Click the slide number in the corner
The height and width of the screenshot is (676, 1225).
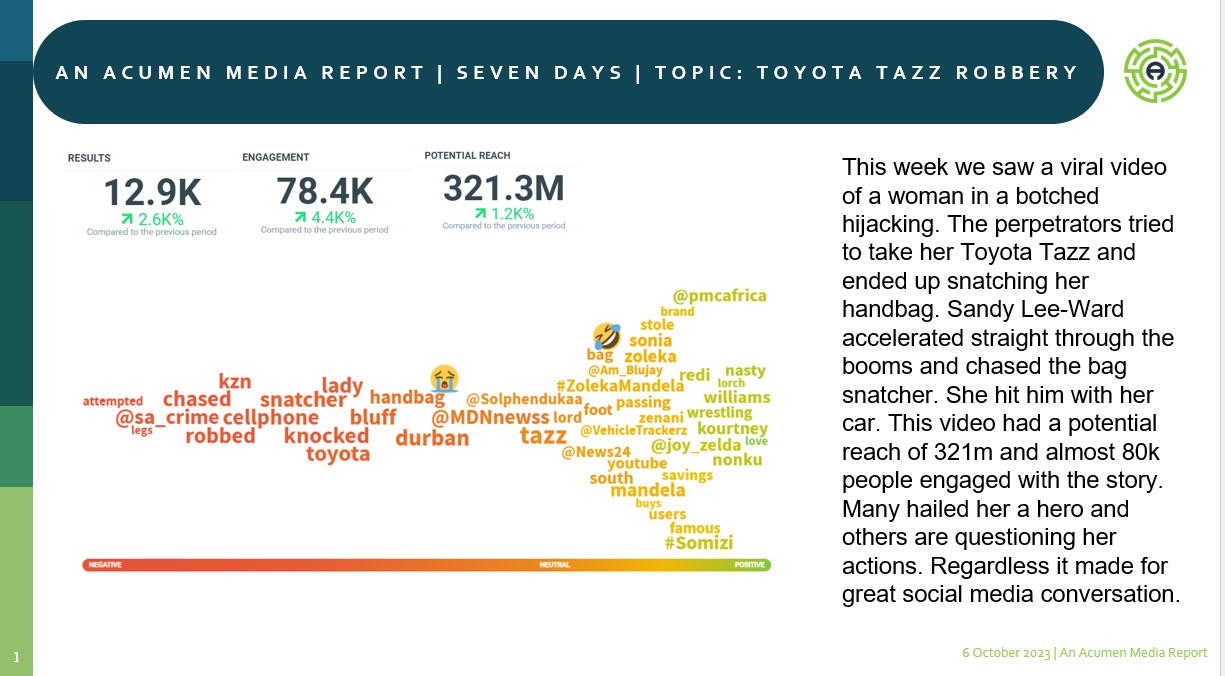pos(16,657)
